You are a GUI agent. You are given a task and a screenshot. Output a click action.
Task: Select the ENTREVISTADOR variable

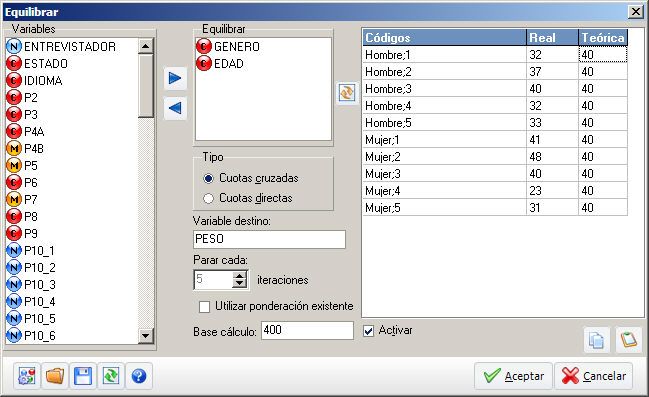coord(61,46)
